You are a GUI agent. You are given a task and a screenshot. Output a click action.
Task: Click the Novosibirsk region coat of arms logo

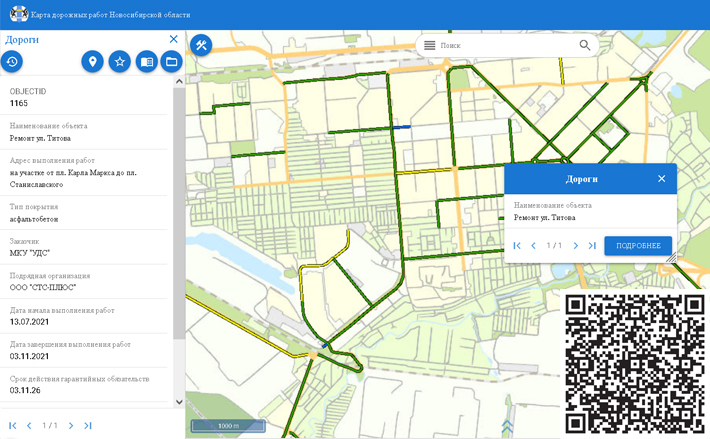coord(19,14)
